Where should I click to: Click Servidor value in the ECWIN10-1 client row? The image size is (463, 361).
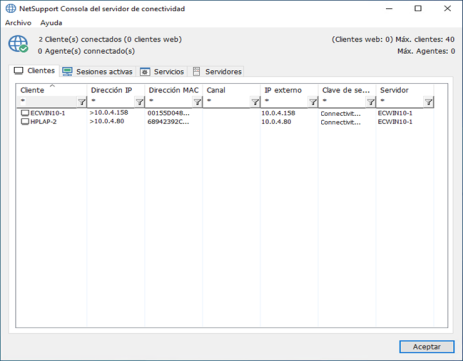[395, 113]
